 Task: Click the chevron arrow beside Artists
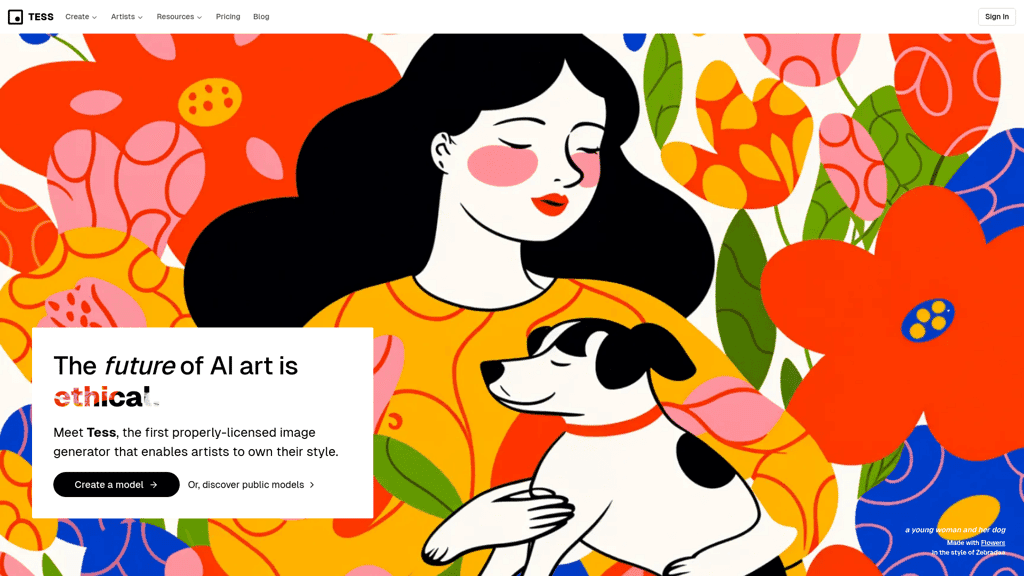(140, 18)
